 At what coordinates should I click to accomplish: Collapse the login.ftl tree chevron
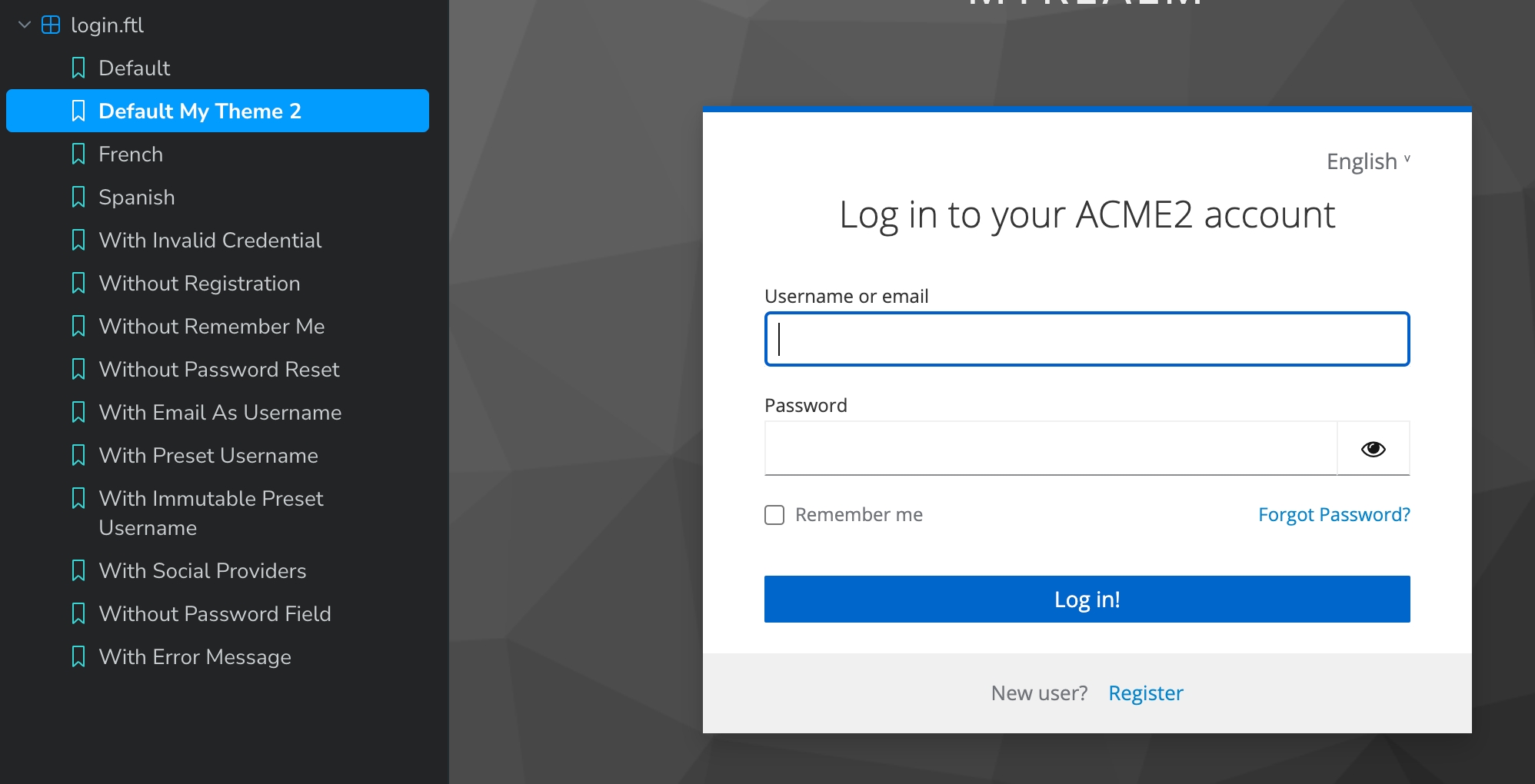(x=25, y=25)
